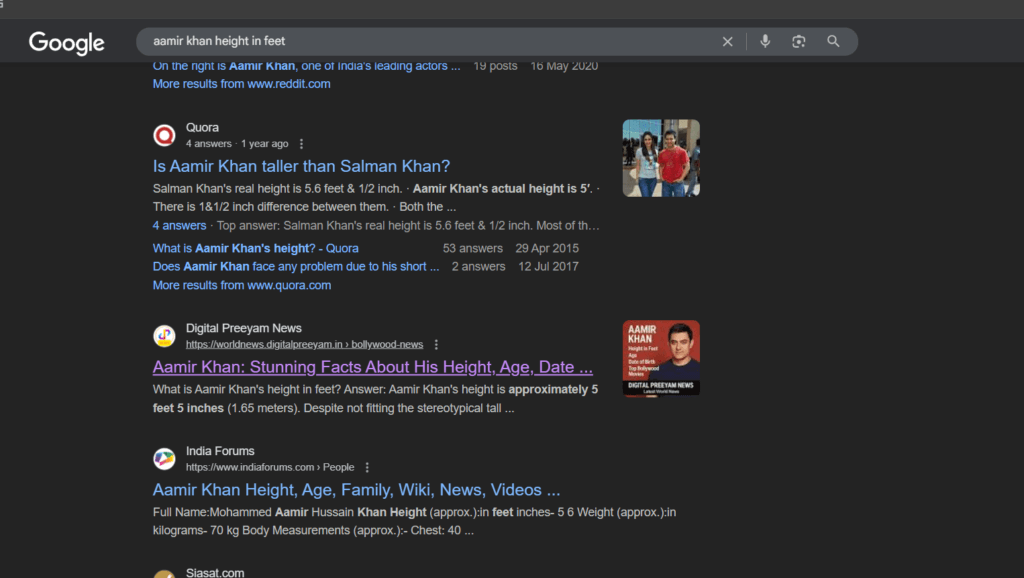This screenshot has height=578, width=1024.
Task: Clear the search box with the X icon
Action: pos(728,42)
